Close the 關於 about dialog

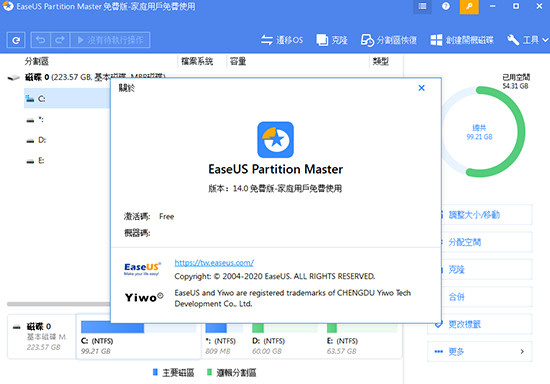pyautogui.click(x=422, y=88)
